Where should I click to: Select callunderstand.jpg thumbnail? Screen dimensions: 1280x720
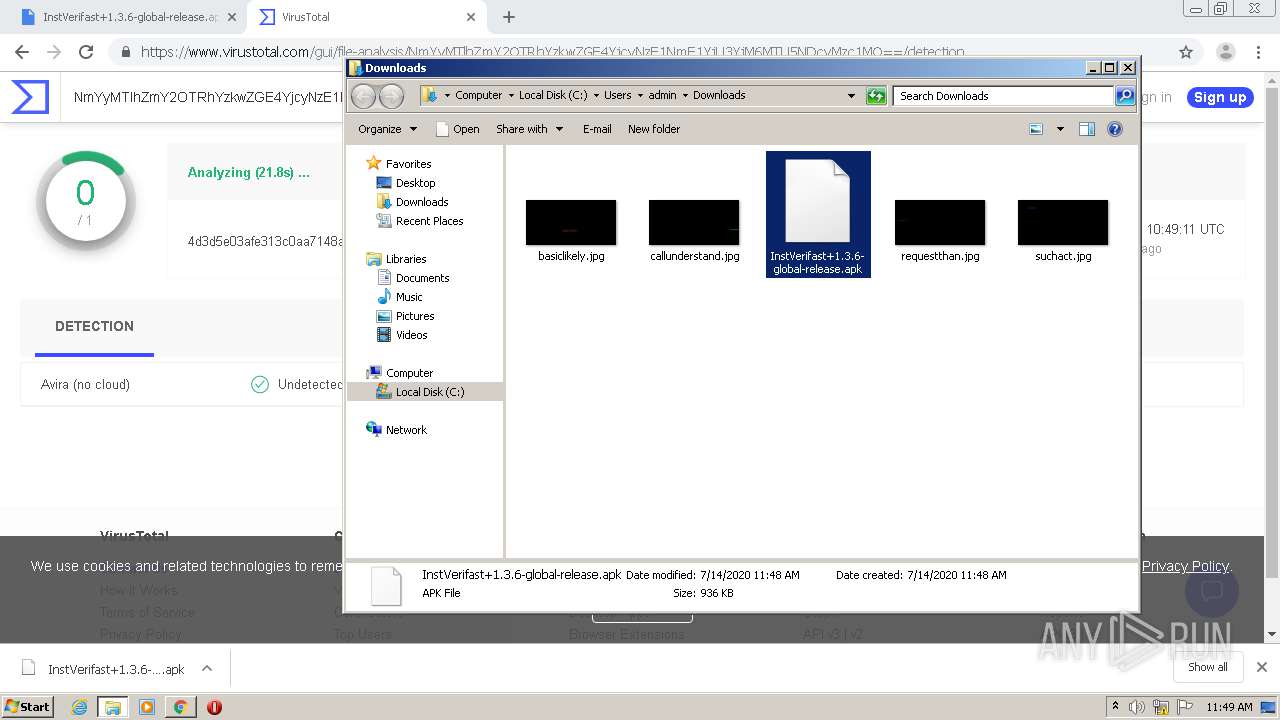(694, 222)
